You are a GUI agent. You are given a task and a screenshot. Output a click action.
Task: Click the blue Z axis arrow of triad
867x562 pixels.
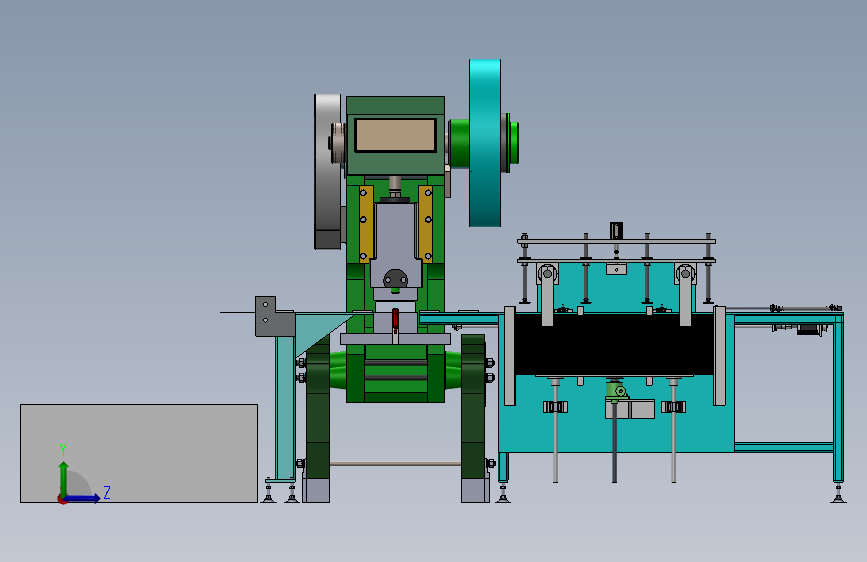(83, 498)
